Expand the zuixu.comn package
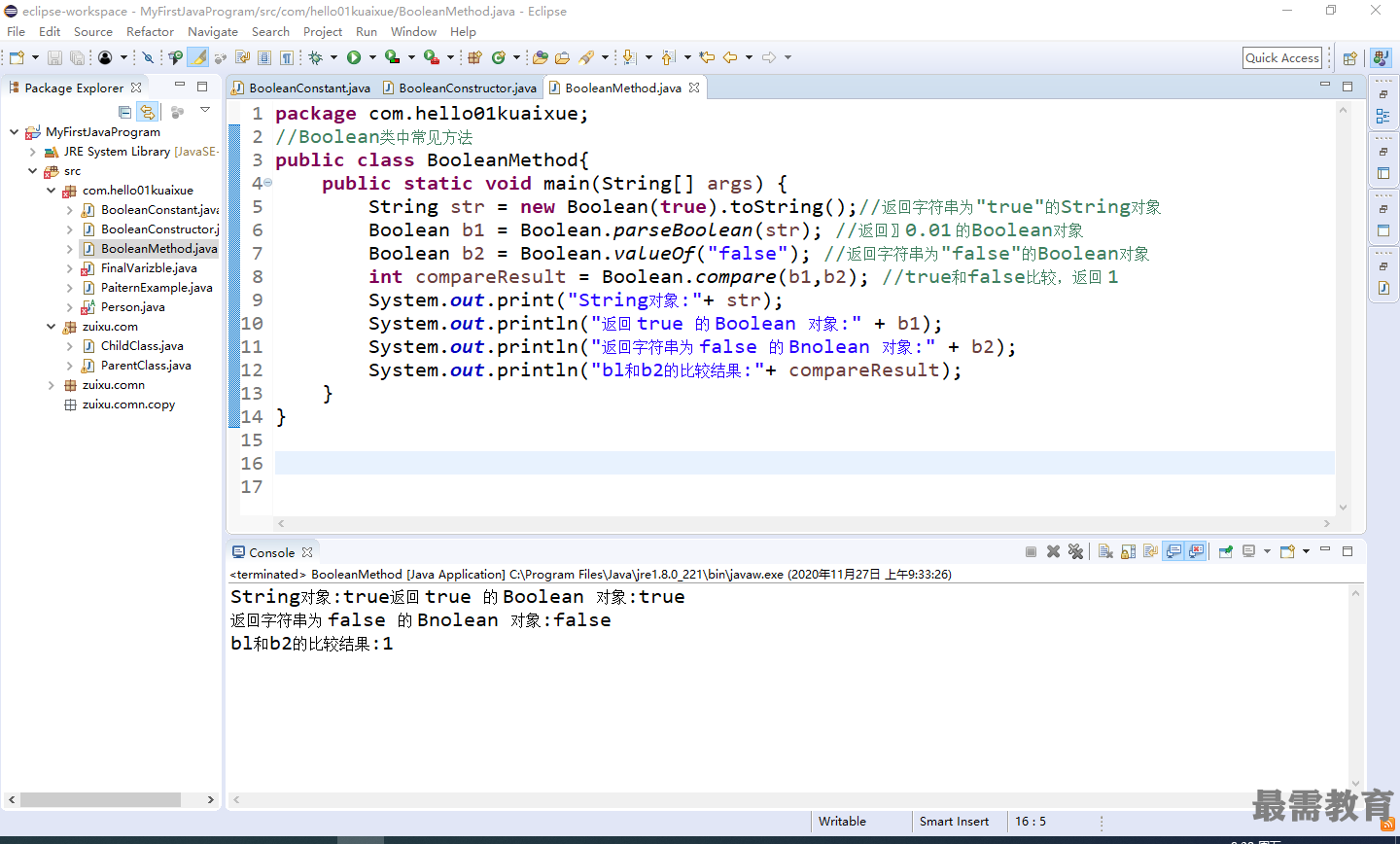This screenshot has width=1400, height=844. [51, 385]
